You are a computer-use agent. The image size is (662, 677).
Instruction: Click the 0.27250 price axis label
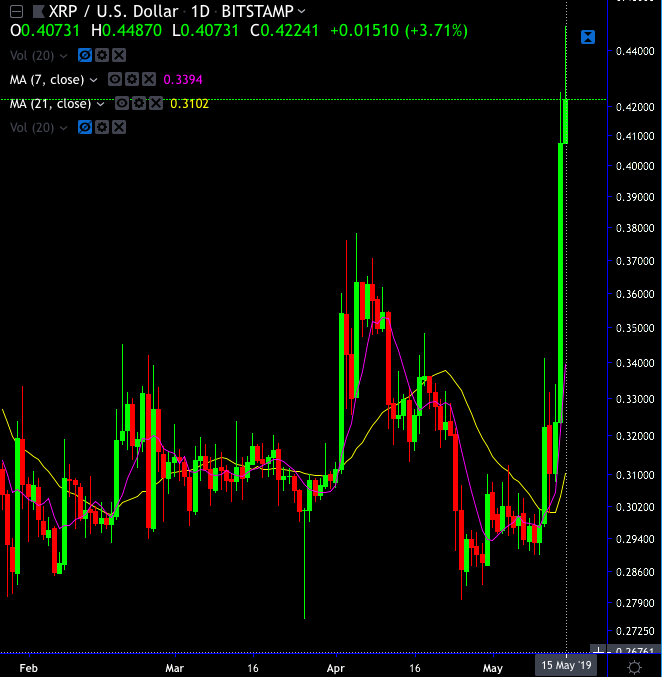click(x=635, y=631)
